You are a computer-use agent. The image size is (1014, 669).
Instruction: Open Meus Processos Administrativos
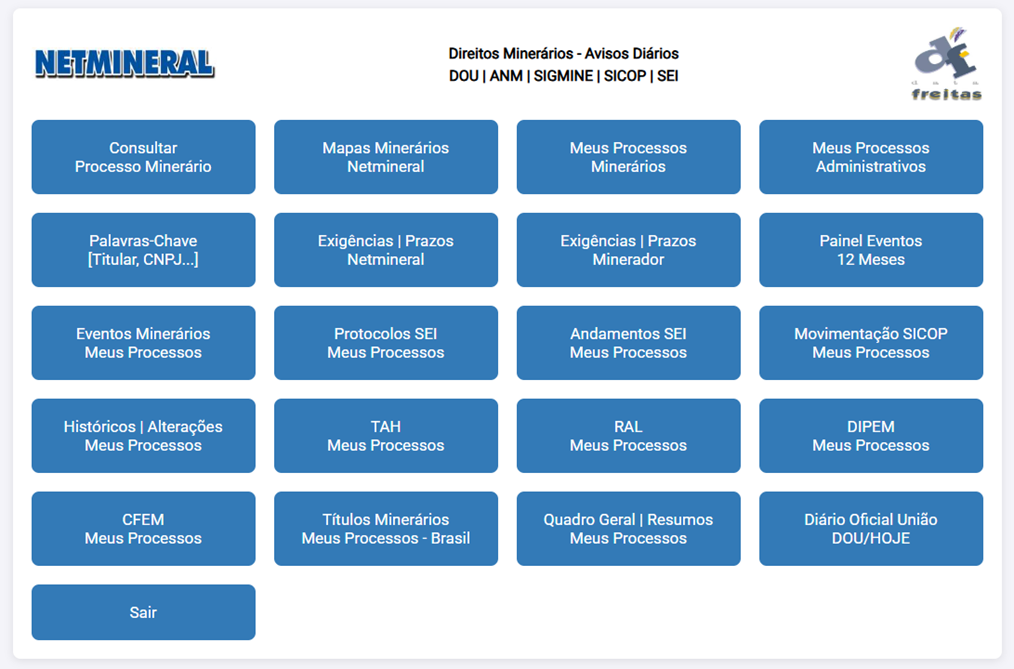pos(871,157)
